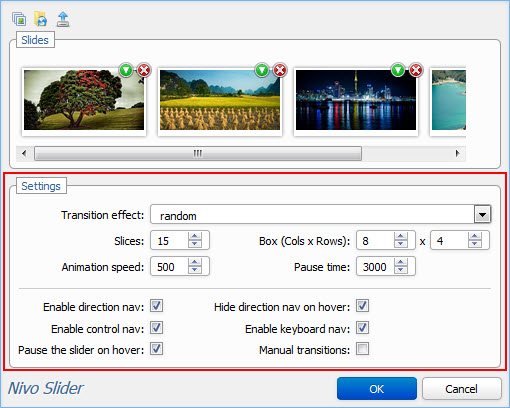Click the slides horizontal scrollbar thumb

[198, 153]
